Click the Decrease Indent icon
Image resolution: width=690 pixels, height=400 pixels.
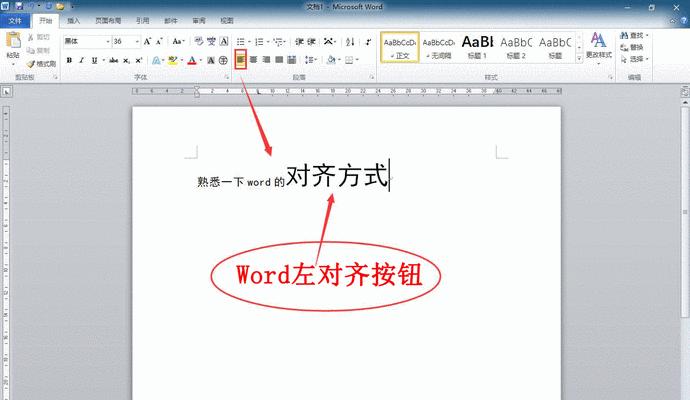pos(299,41)
